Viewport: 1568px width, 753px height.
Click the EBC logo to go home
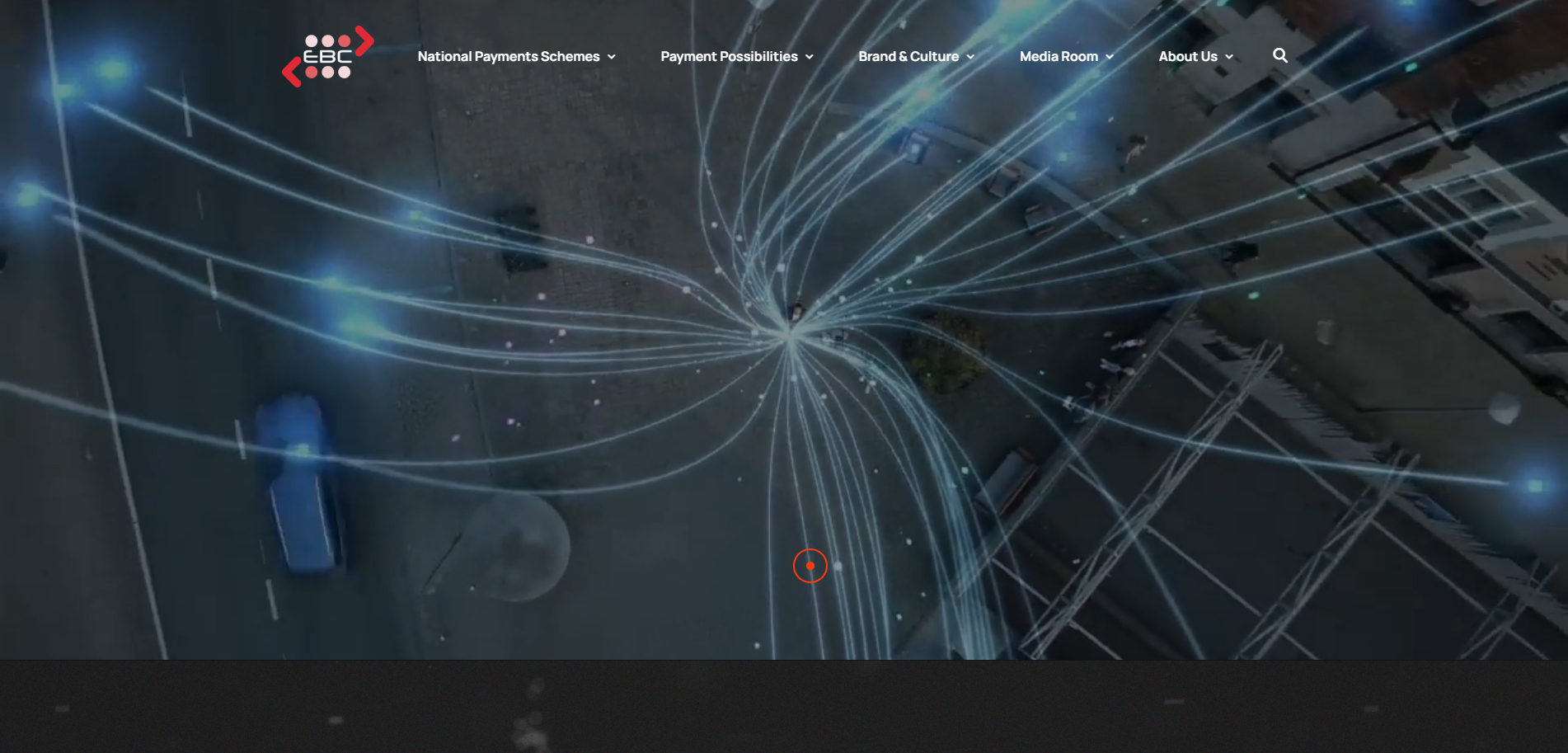[327, 56]
